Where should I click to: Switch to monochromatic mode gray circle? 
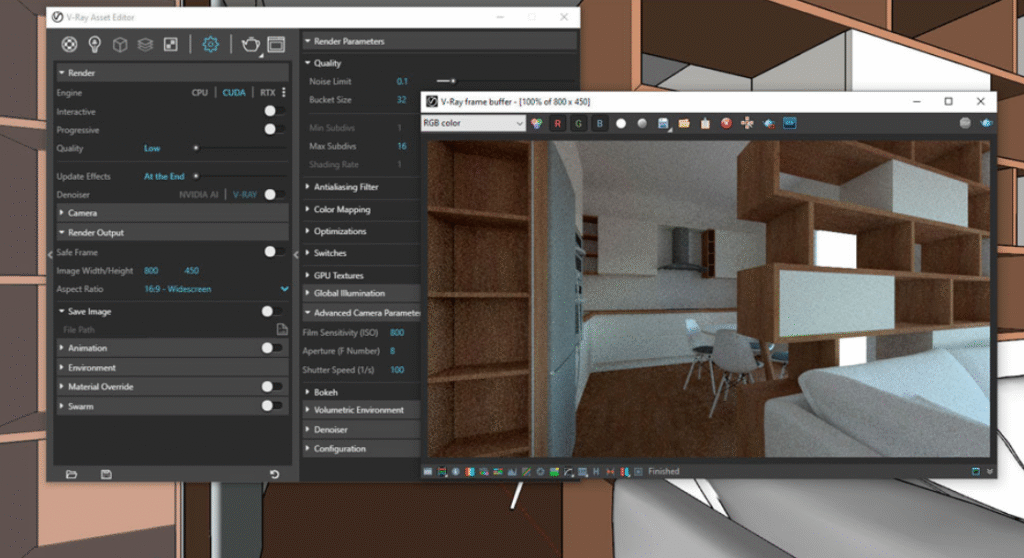[x=642, y=123]
